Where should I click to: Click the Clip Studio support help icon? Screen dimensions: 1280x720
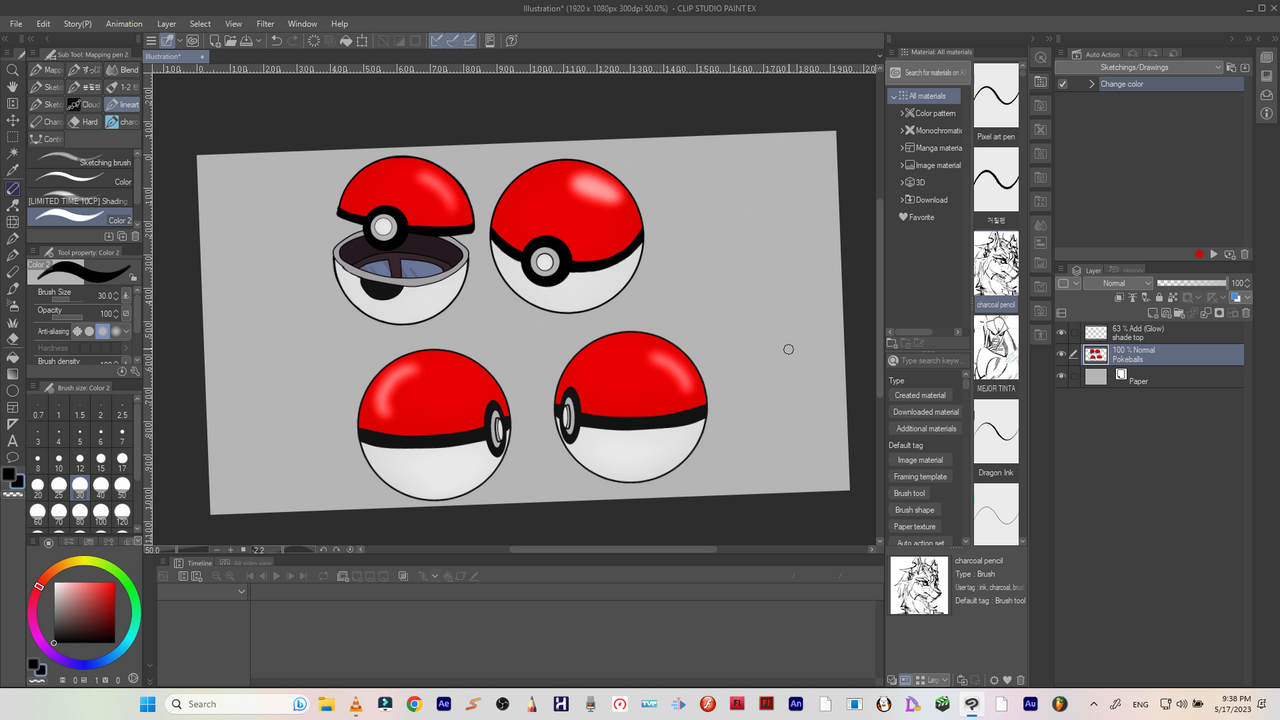click(x=511, y=41)
